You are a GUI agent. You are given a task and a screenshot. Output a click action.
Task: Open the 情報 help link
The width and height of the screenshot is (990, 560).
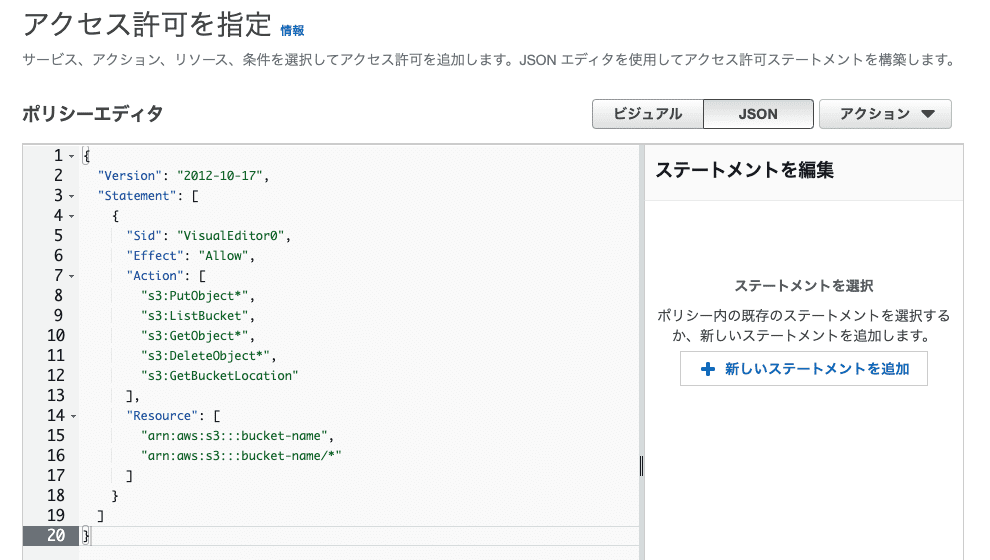(292, 31)
